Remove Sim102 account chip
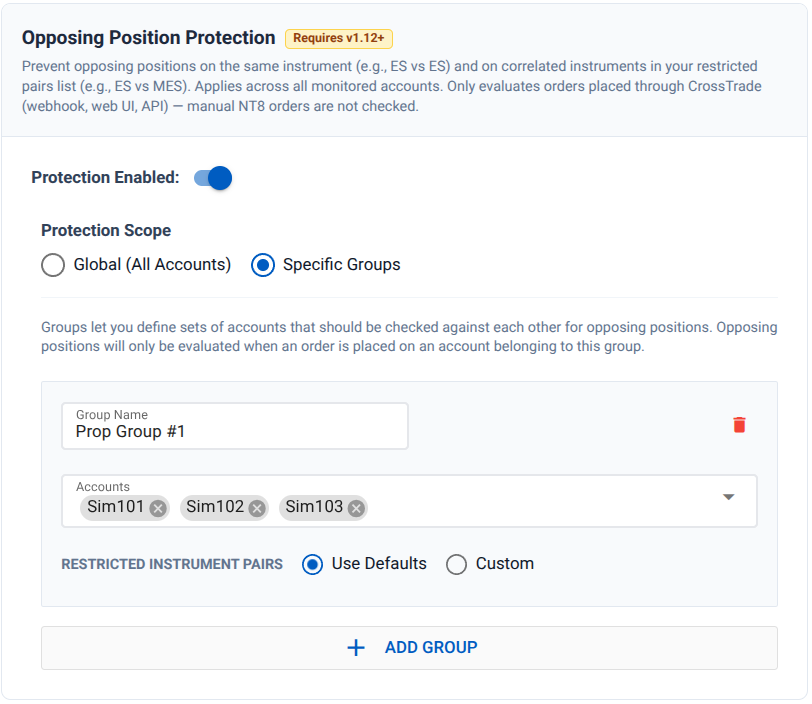Screen dimensions: 812x704 (x=255, y=508)
